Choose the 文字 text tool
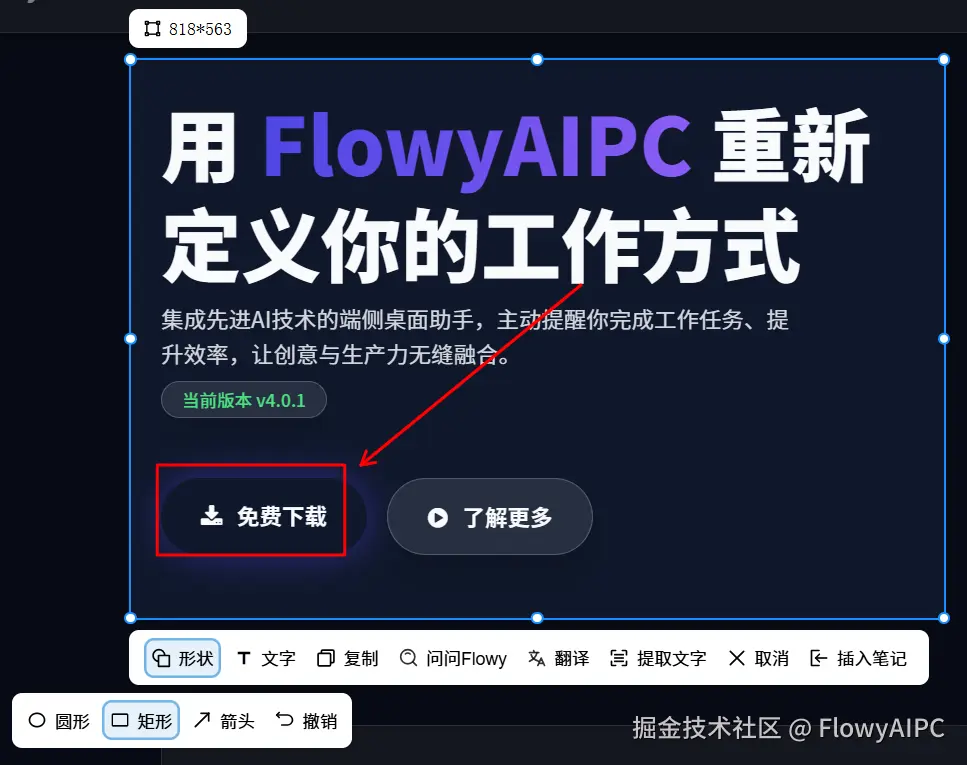 click(266, 658)
